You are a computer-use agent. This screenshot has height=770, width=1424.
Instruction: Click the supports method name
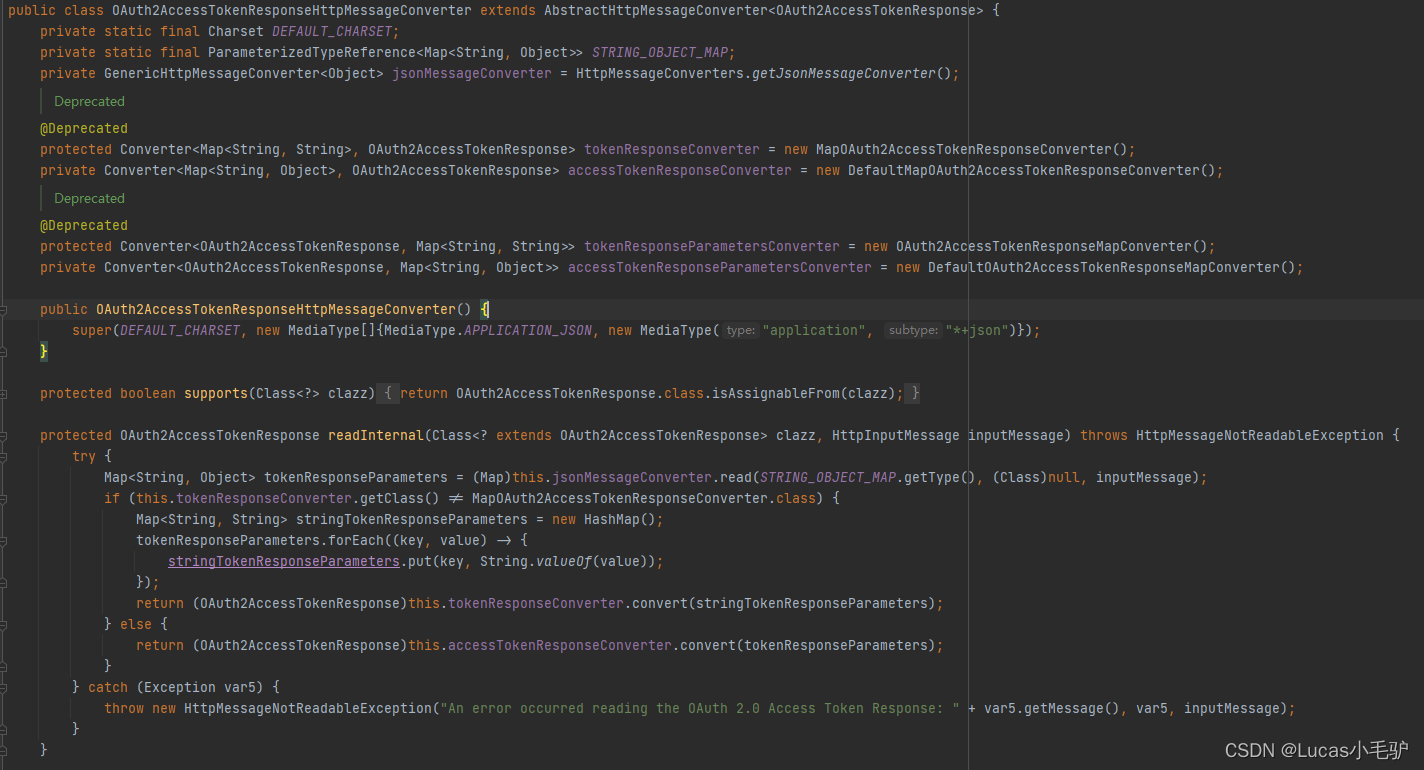click(x=216, y=394)
